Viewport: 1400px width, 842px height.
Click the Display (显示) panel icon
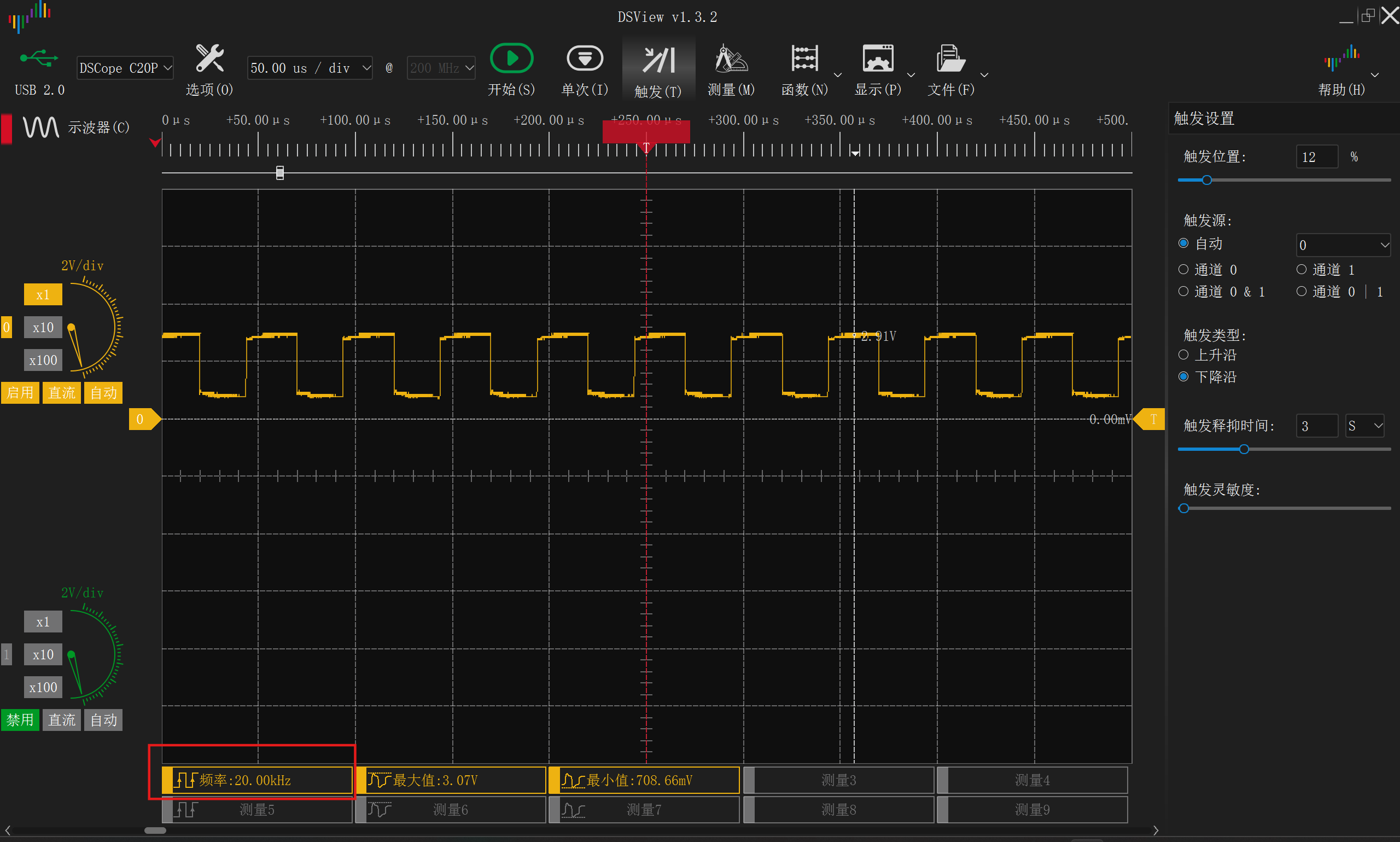click(x=877, y=59)
